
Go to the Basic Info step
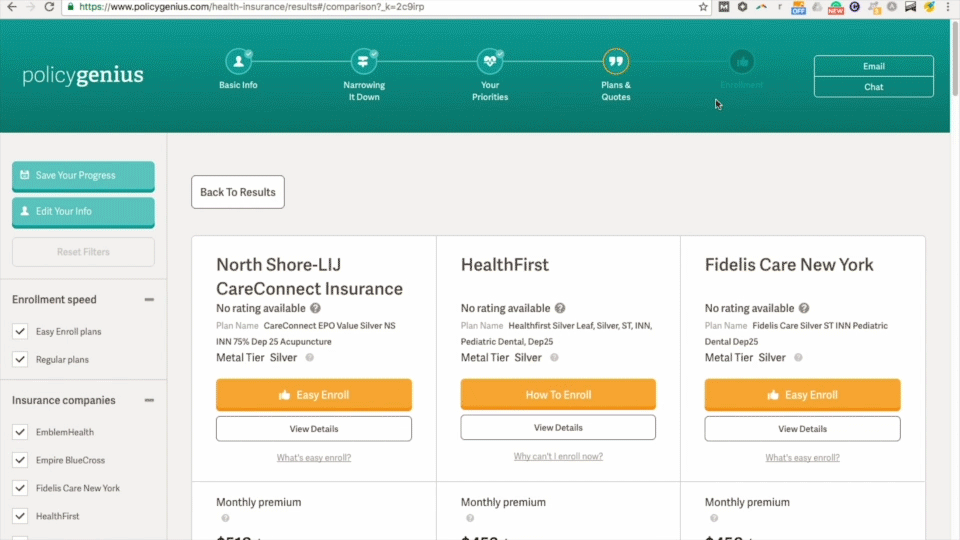click(x=238, y=69)
